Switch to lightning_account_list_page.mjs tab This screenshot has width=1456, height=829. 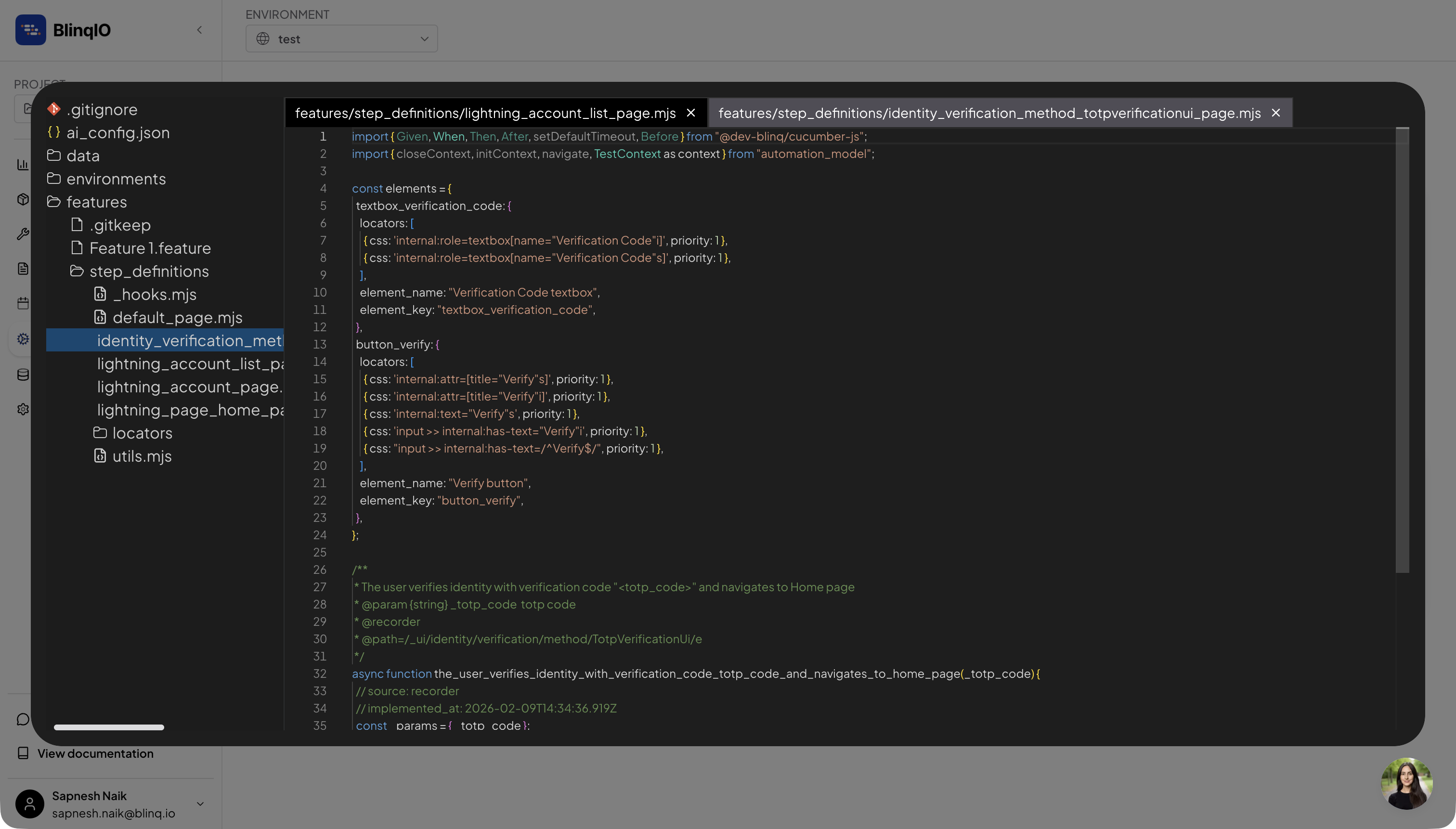(485, 113)
